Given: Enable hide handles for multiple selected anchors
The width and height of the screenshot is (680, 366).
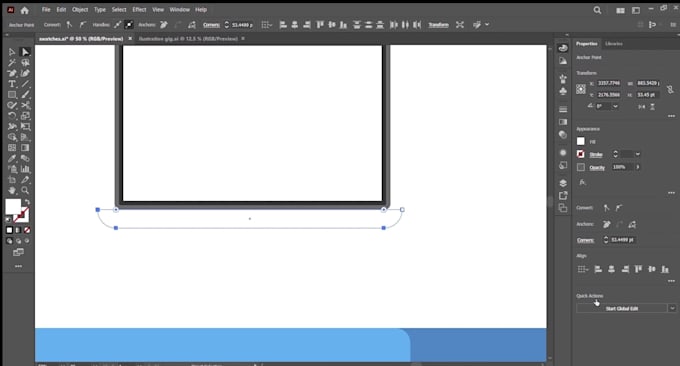Looking at the screenshot, I should [x=129, y=25].
